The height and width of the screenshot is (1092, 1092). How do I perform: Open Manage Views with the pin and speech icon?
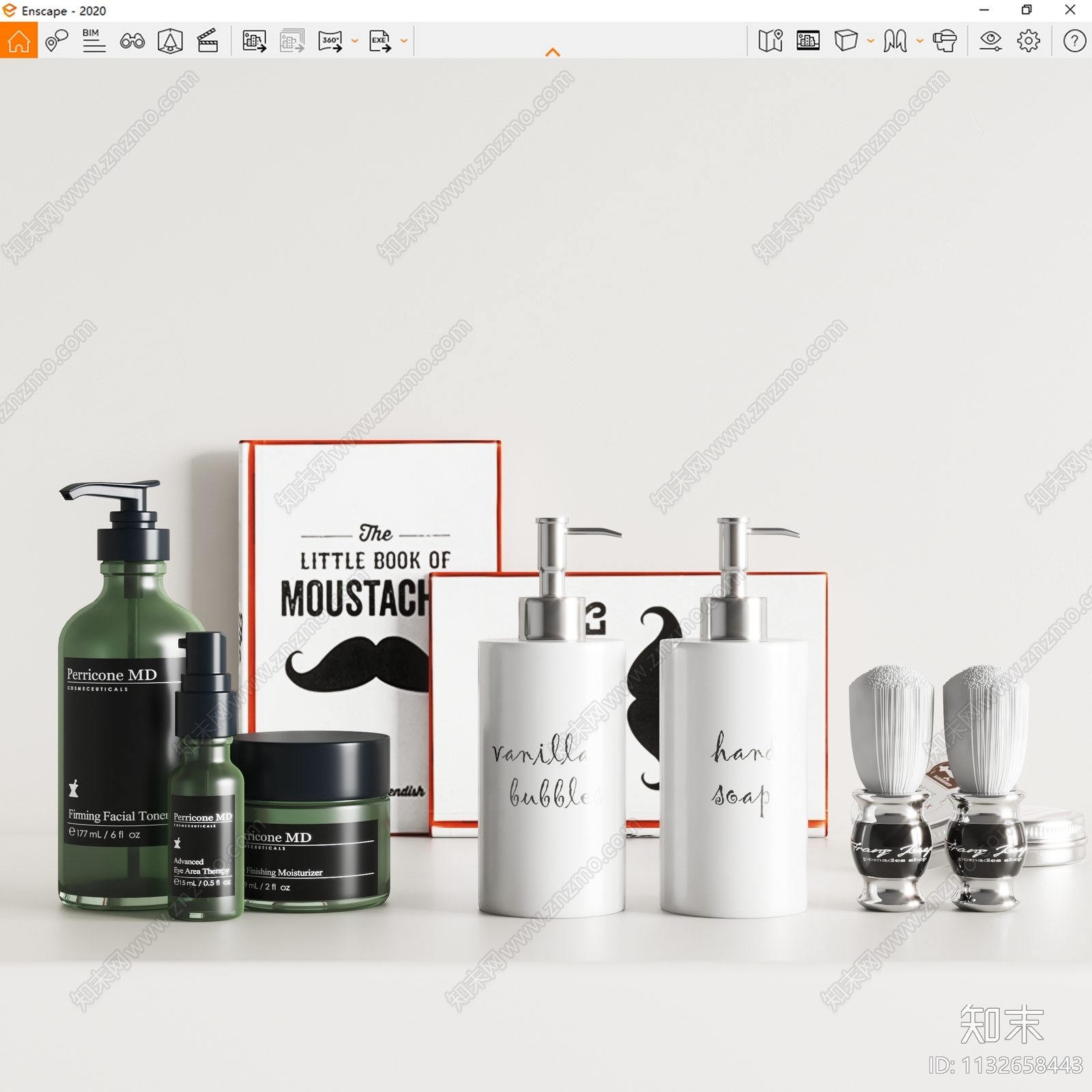[57, 41]
